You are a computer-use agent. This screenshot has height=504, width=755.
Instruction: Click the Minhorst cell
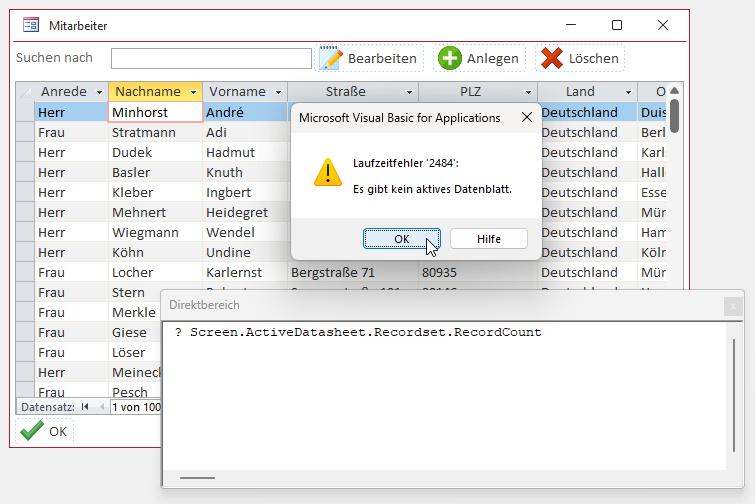(155, 112)
